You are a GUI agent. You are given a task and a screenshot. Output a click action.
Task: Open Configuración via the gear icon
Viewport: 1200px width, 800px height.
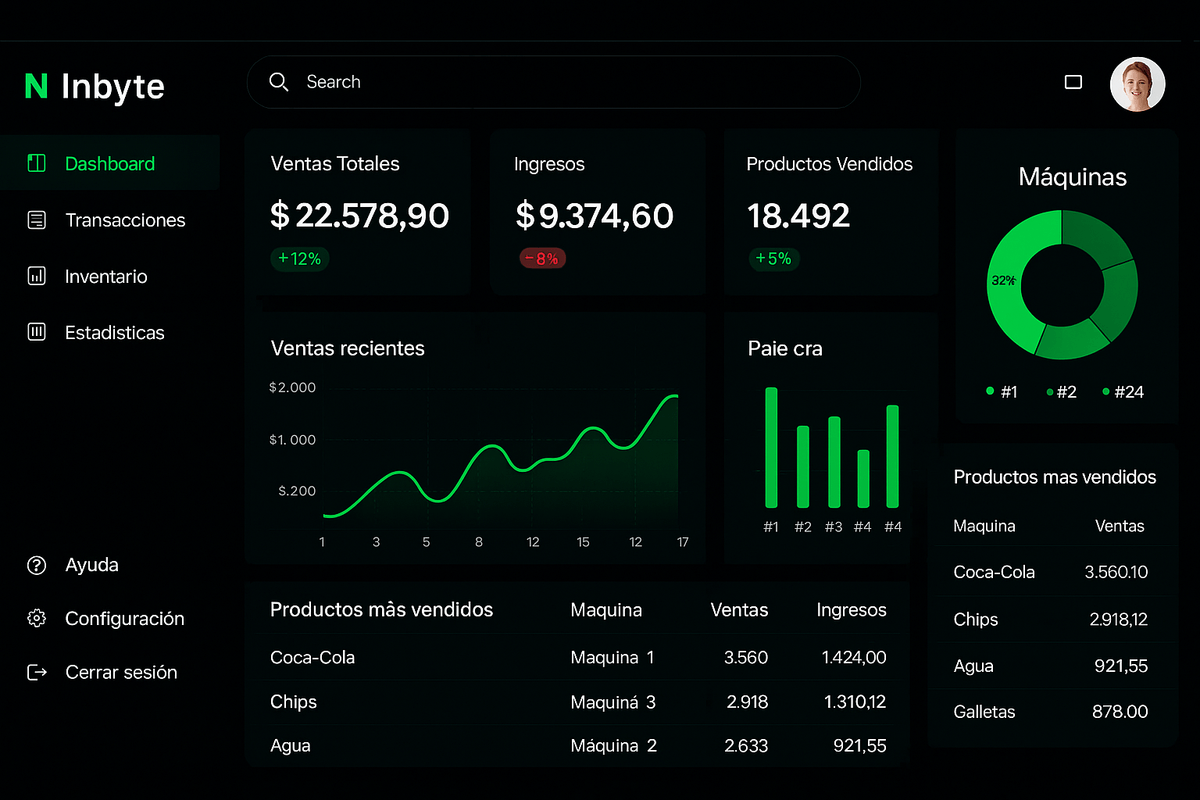coord(37,618)
